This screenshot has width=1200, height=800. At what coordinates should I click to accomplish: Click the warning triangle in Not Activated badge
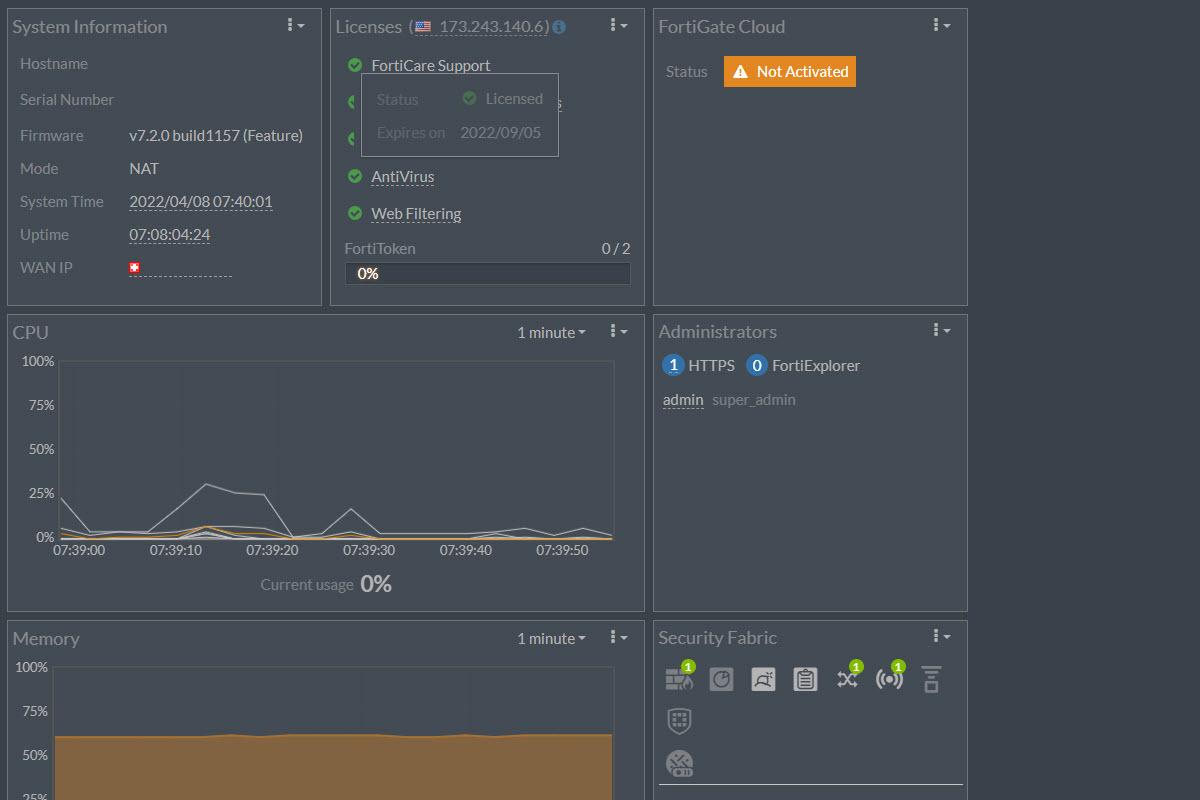(740, 72)
